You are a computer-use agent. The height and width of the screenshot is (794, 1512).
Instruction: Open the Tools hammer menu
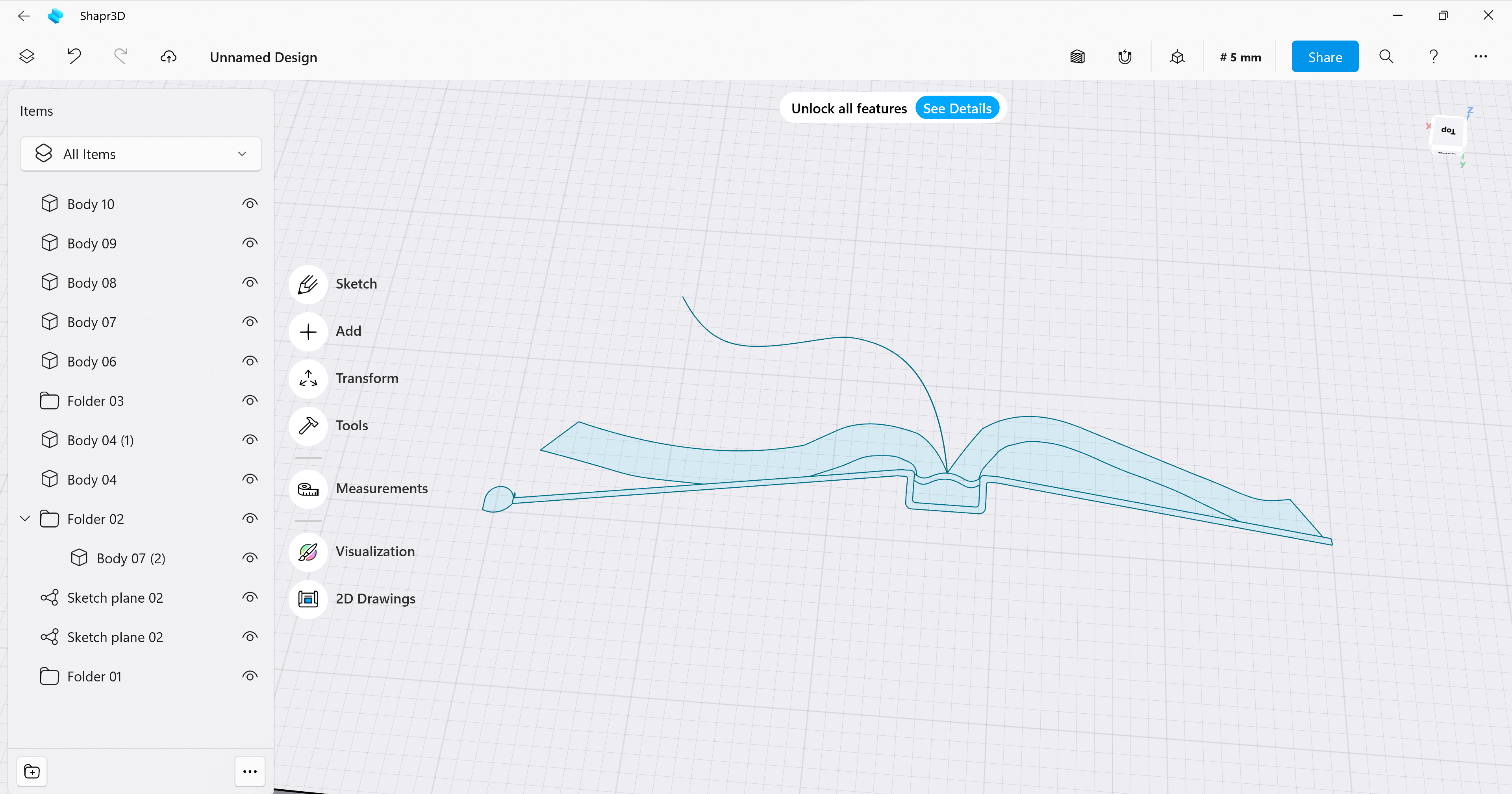click(x=308, y=426)
